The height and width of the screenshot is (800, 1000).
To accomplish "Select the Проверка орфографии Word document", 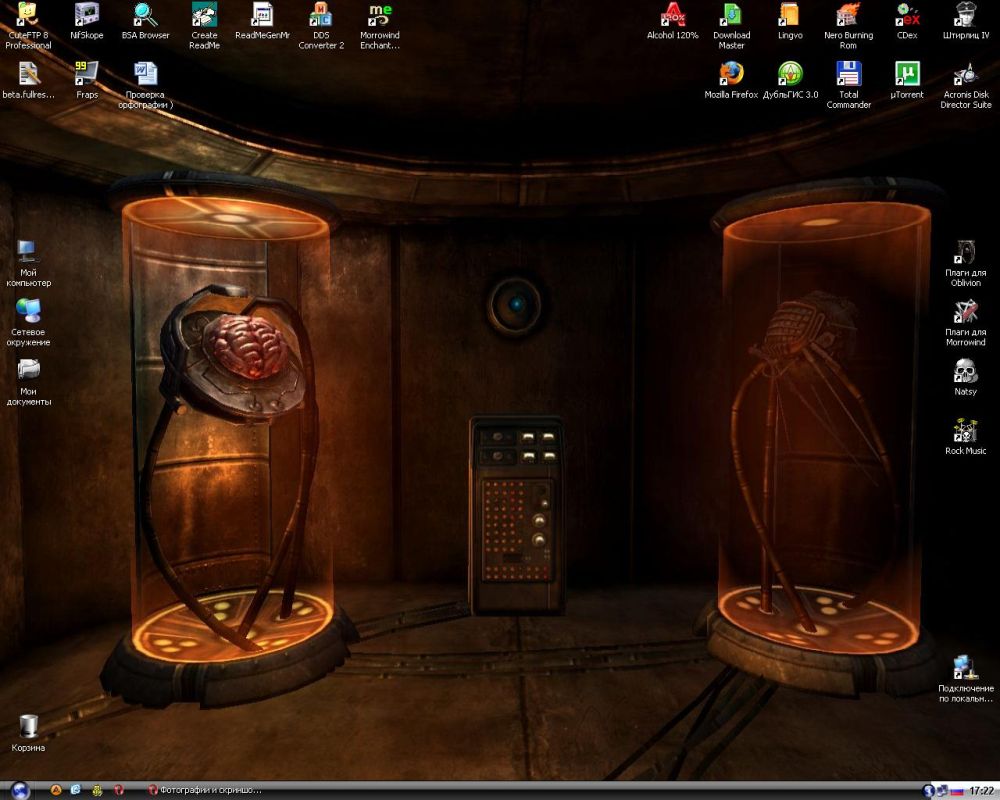I will [145, 85].
